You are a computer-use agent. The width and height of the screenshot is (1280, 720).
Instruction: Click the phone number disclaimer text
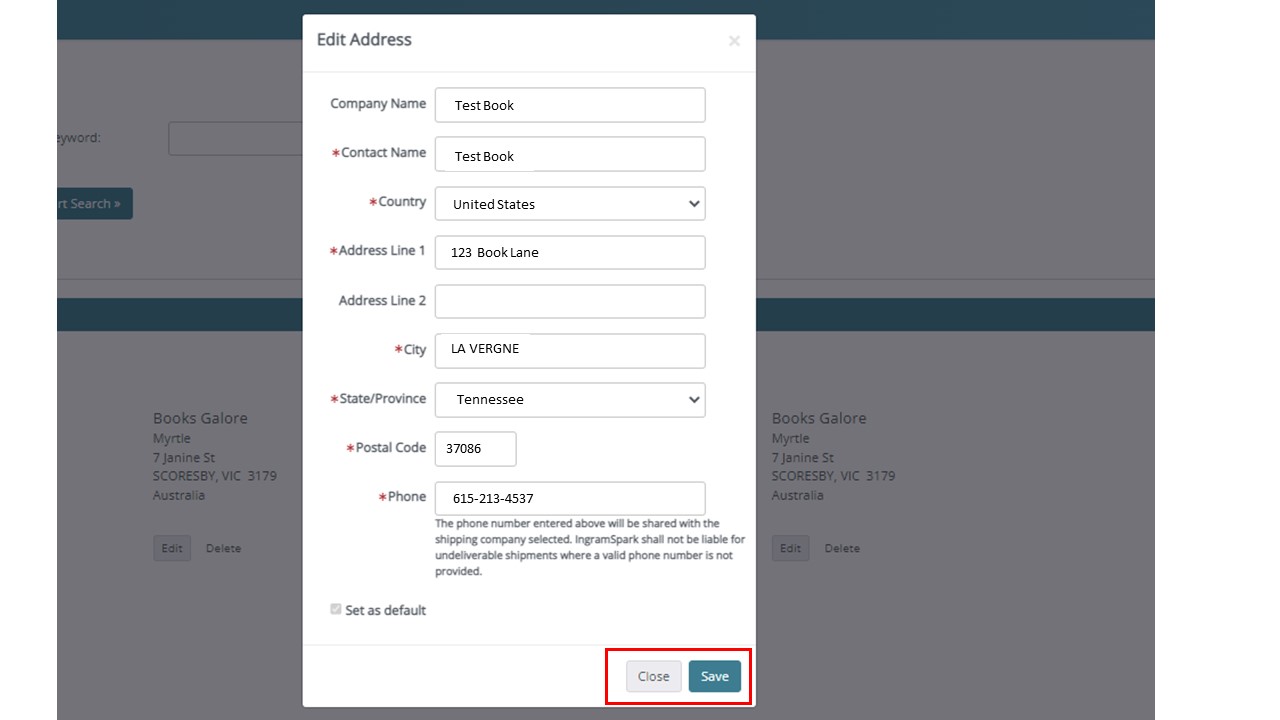590,547
